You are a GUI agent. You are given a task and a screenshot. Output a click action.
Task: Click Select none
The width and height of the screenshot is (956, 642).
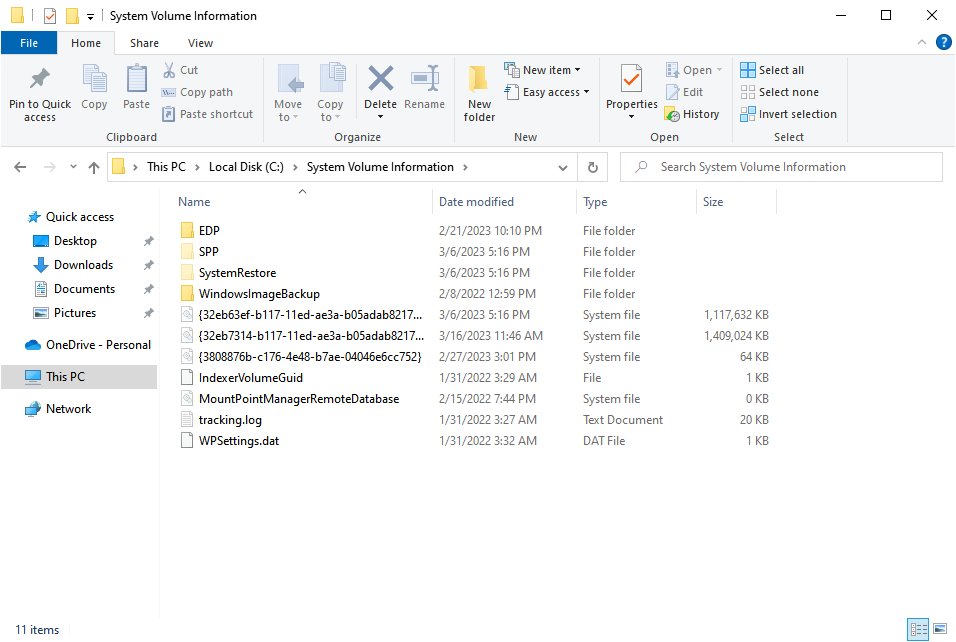[779, 92]
